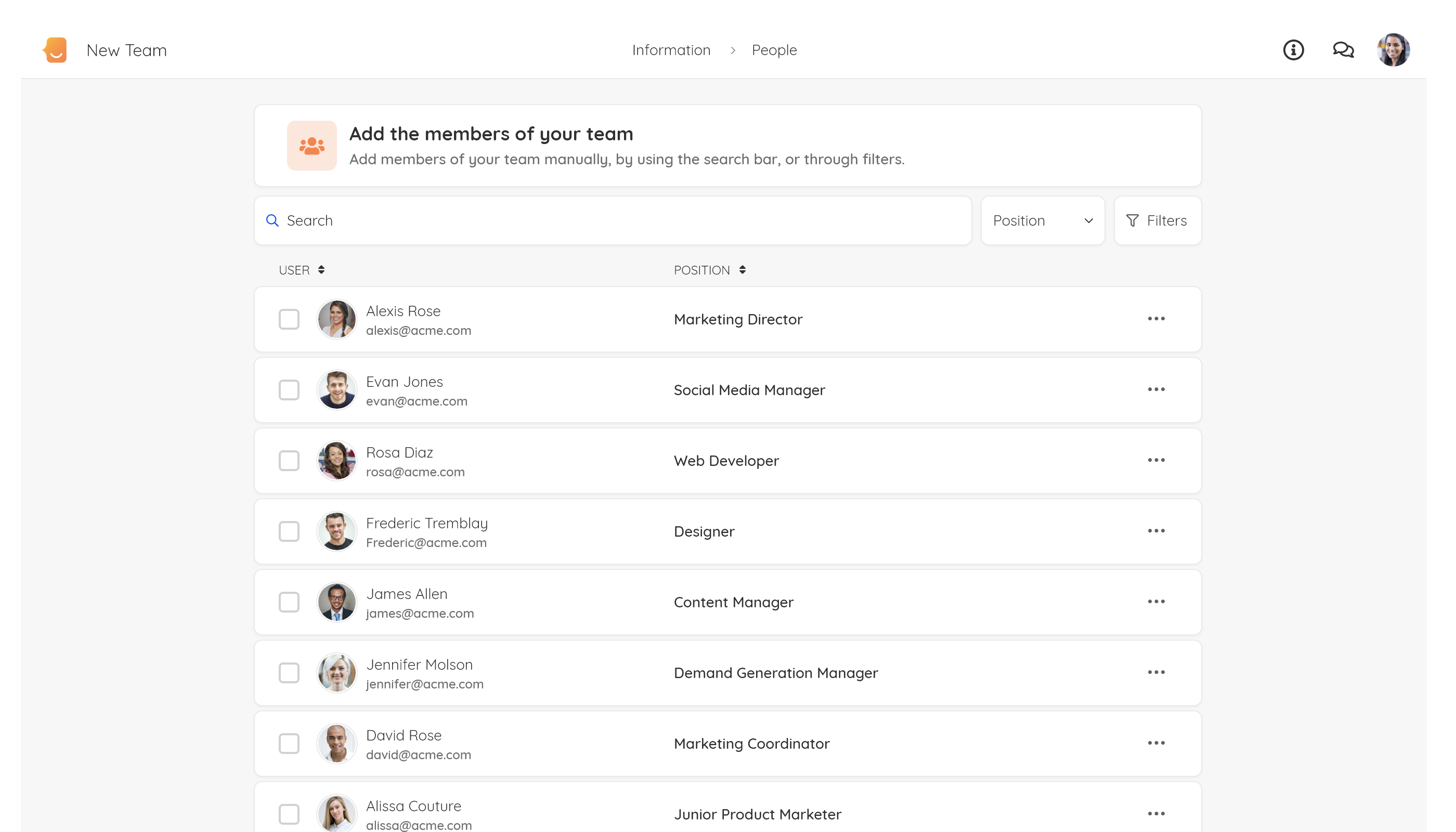Click the Filters funnel button
The height and width of the screenshot is (832, 1456).
(1157, 220)
